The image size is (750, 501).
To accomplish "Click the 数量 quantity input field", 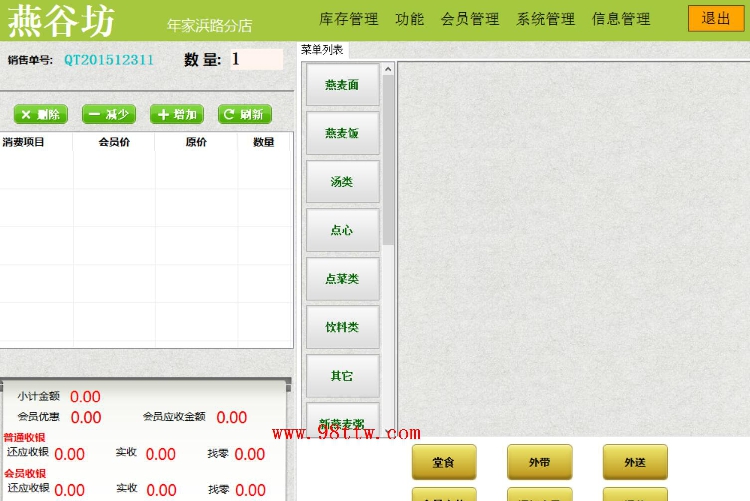I will (257, 59).
